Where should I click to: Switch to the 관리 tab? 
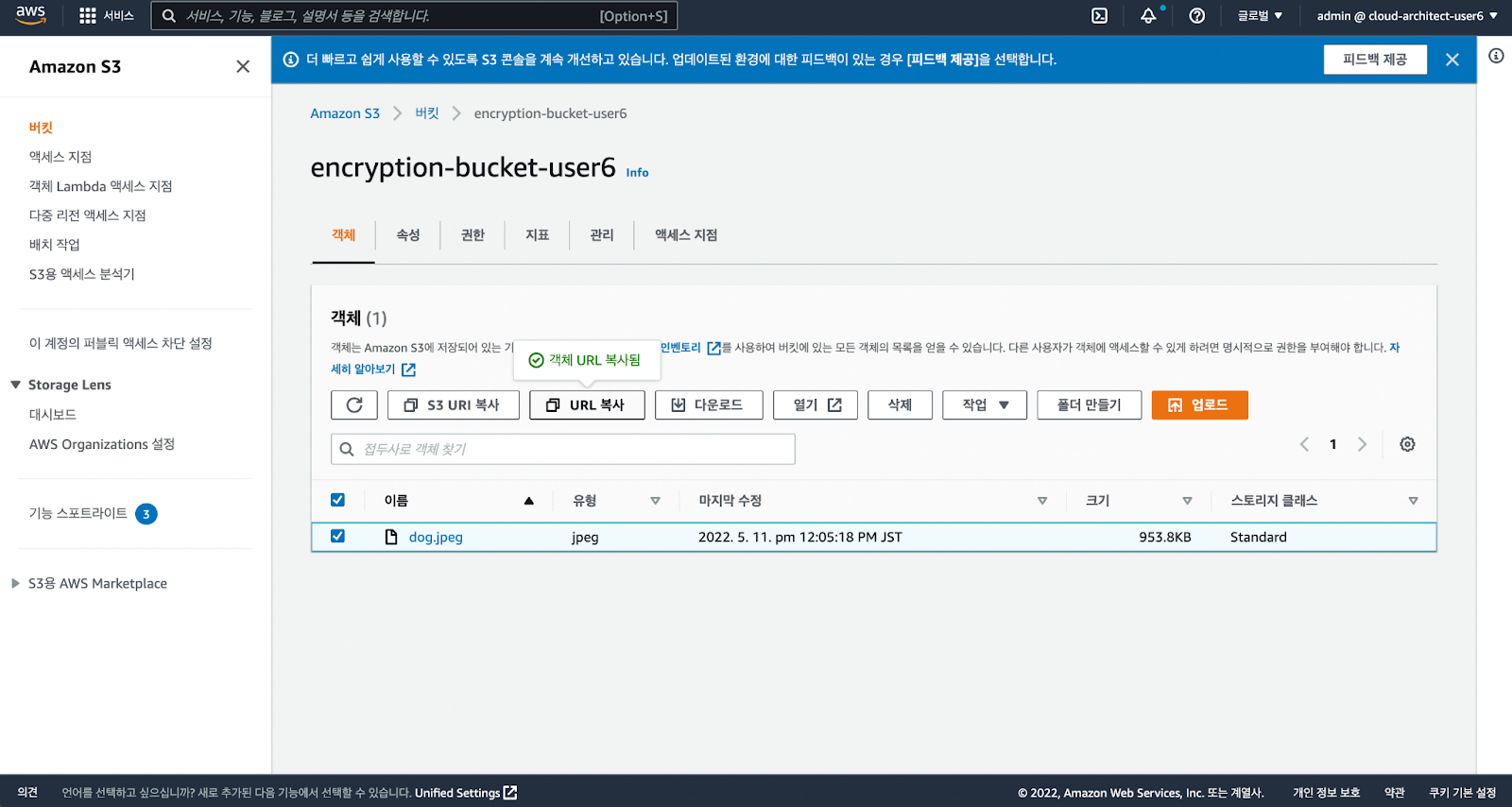point(602,235)
